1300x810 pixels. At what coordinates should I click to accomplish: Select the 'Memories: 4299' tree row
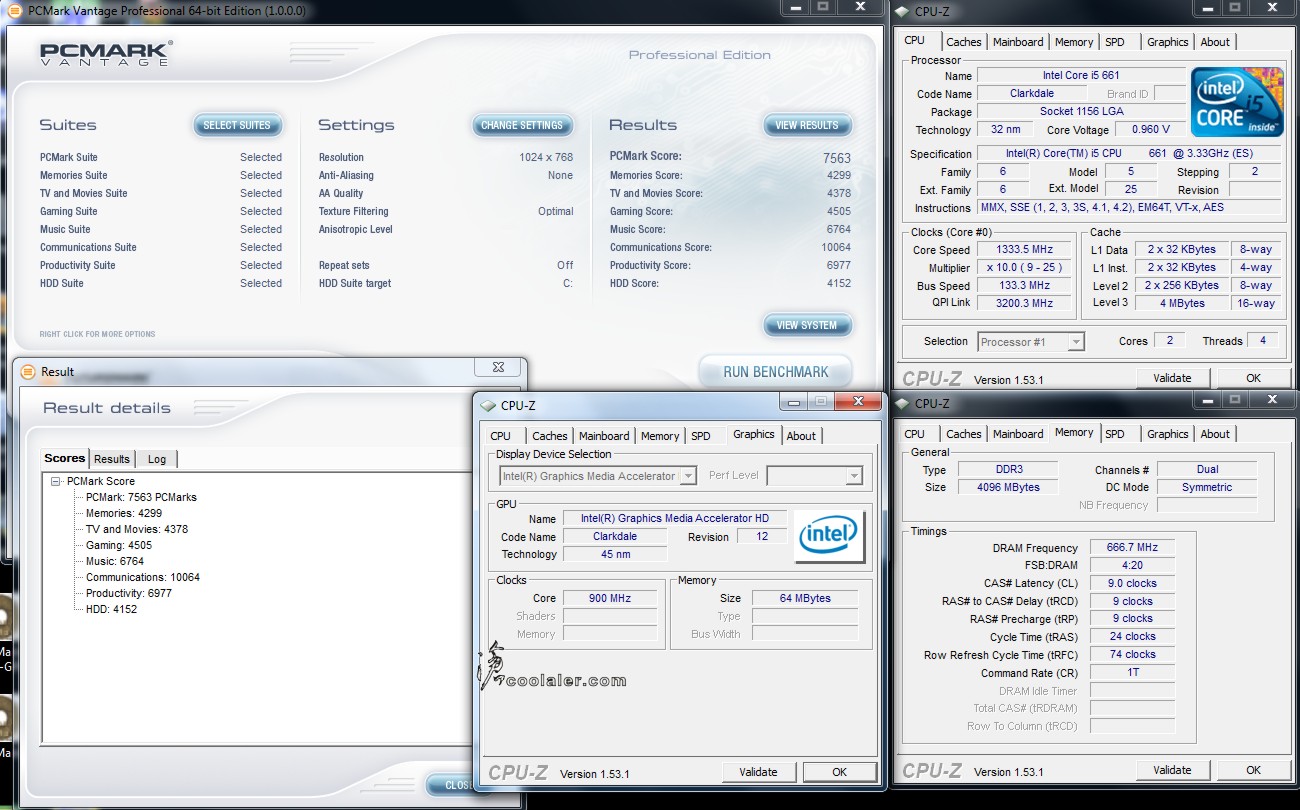(124, 513)
